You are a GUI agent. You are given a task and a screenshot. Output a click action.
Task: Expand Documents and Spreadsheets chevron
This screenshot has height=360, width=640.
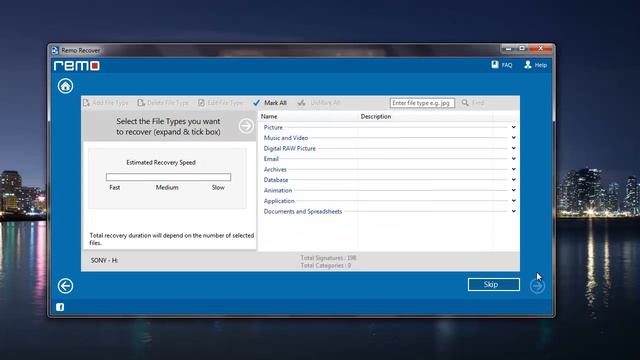513,211
